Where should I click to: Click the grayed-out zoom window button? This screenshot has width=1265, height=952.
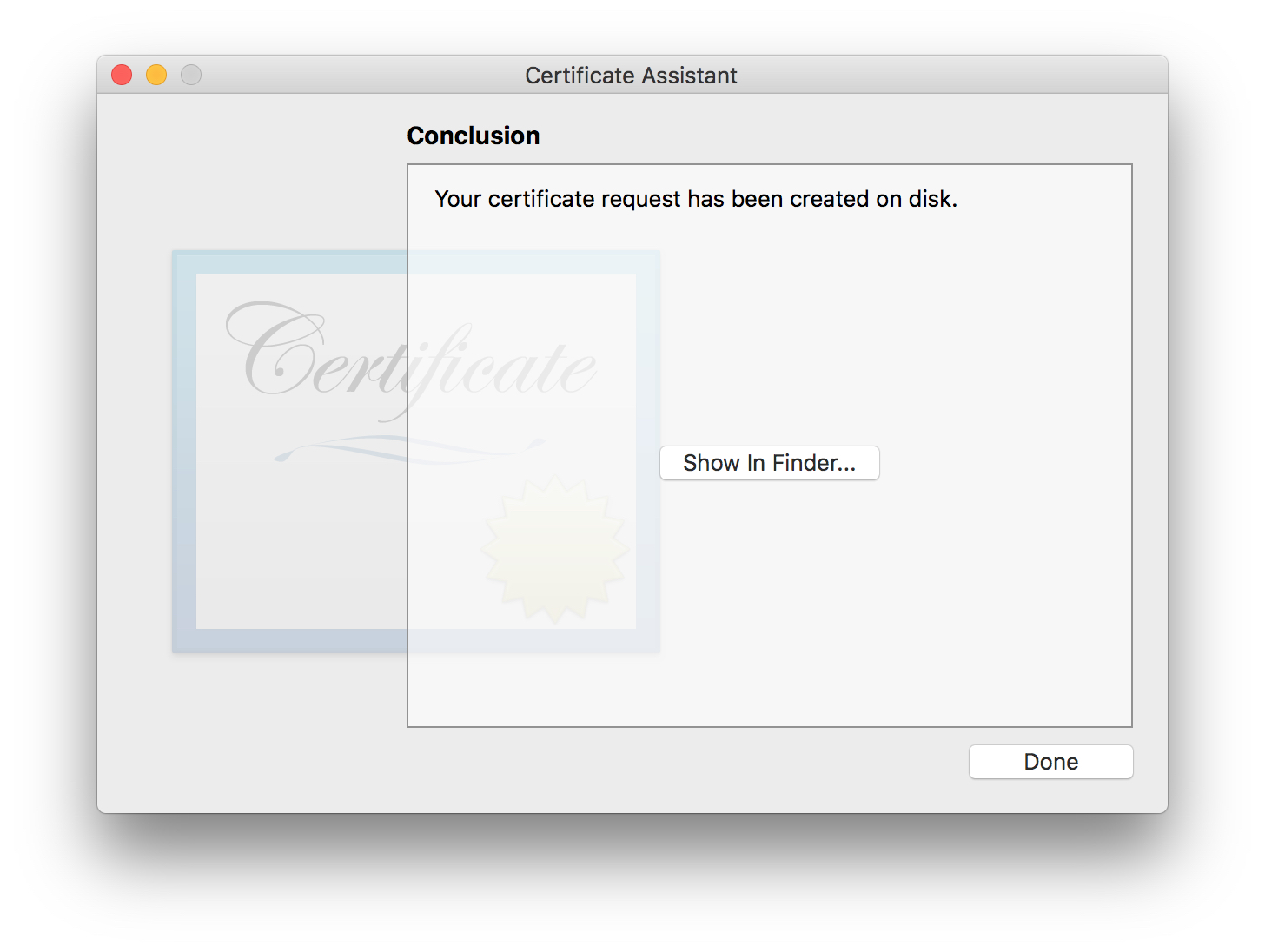pos(191,76)
